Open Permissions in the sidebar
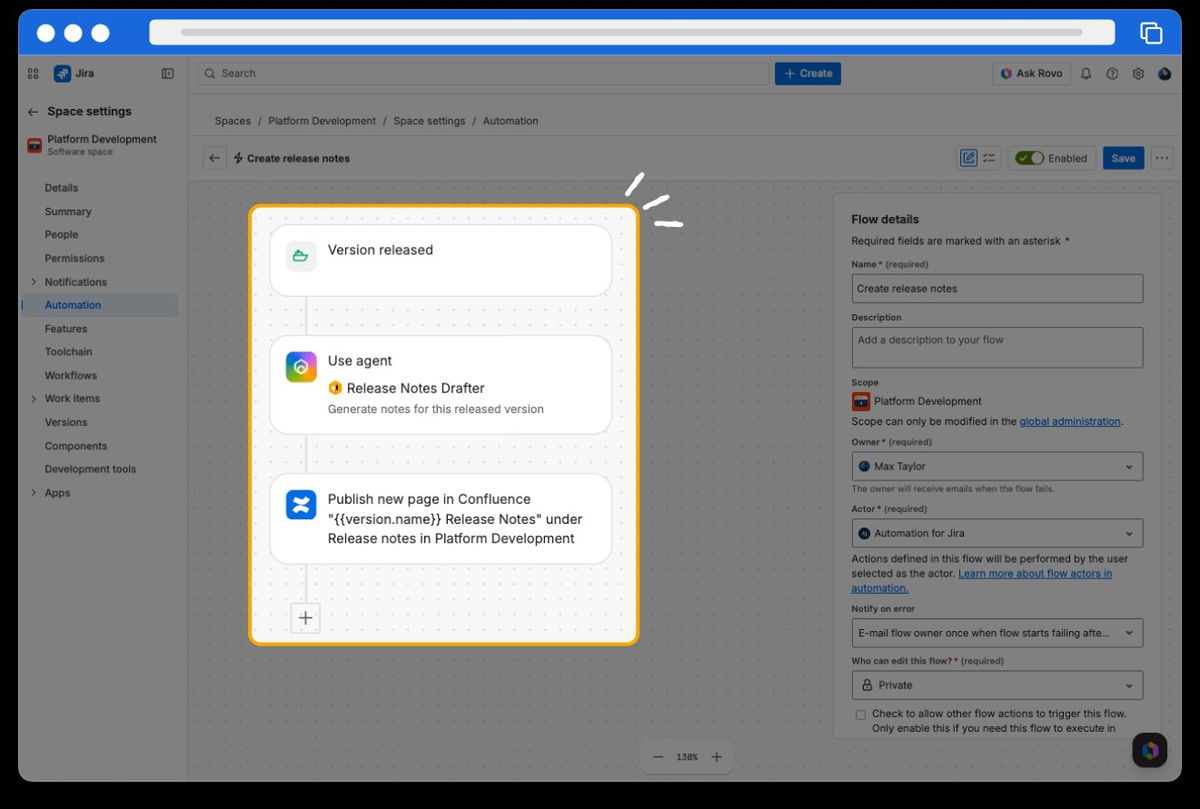Image resolution: width=1200 pixels, height=809 pixels. click(74, 258)
